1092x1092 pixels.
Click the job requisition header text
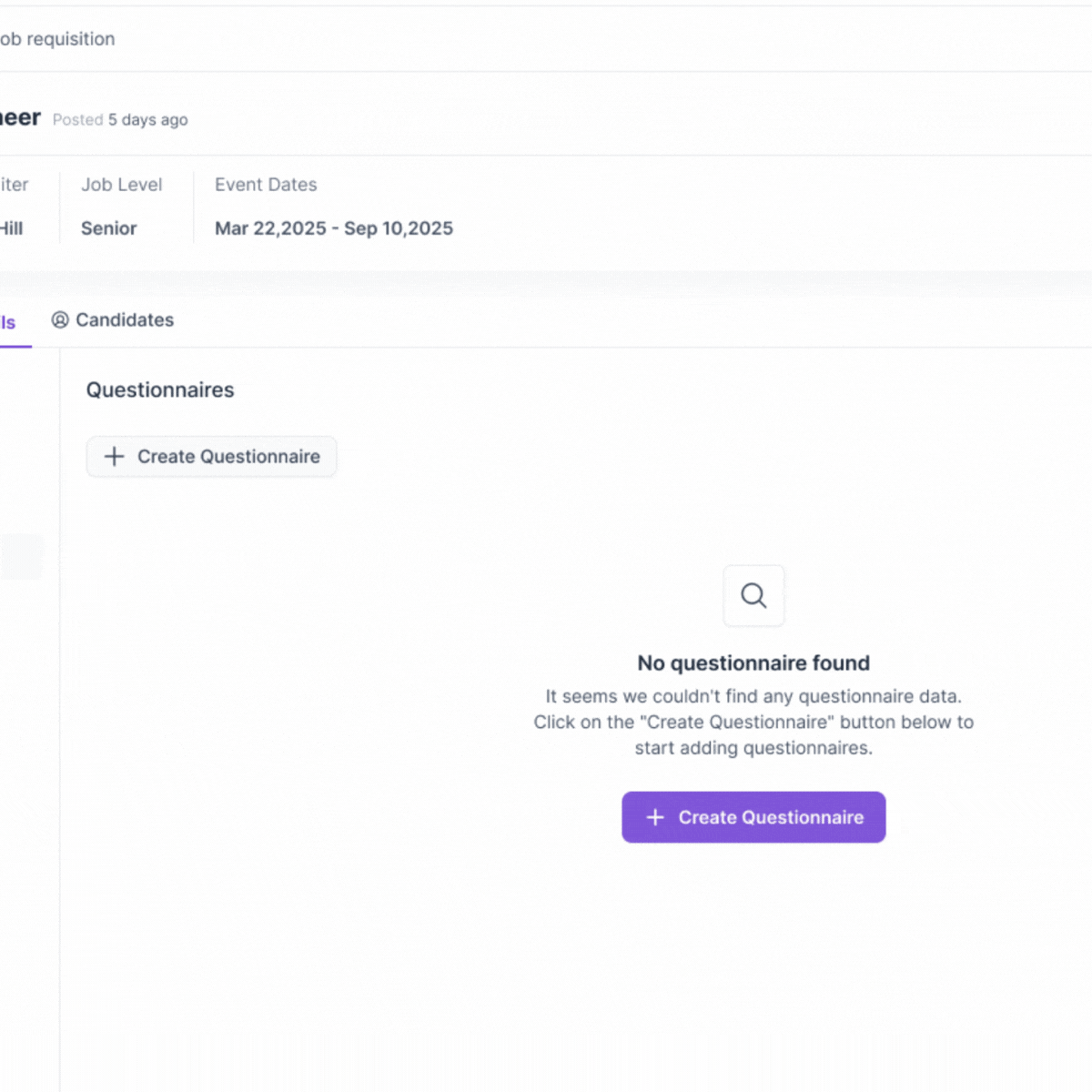point(57,39)
